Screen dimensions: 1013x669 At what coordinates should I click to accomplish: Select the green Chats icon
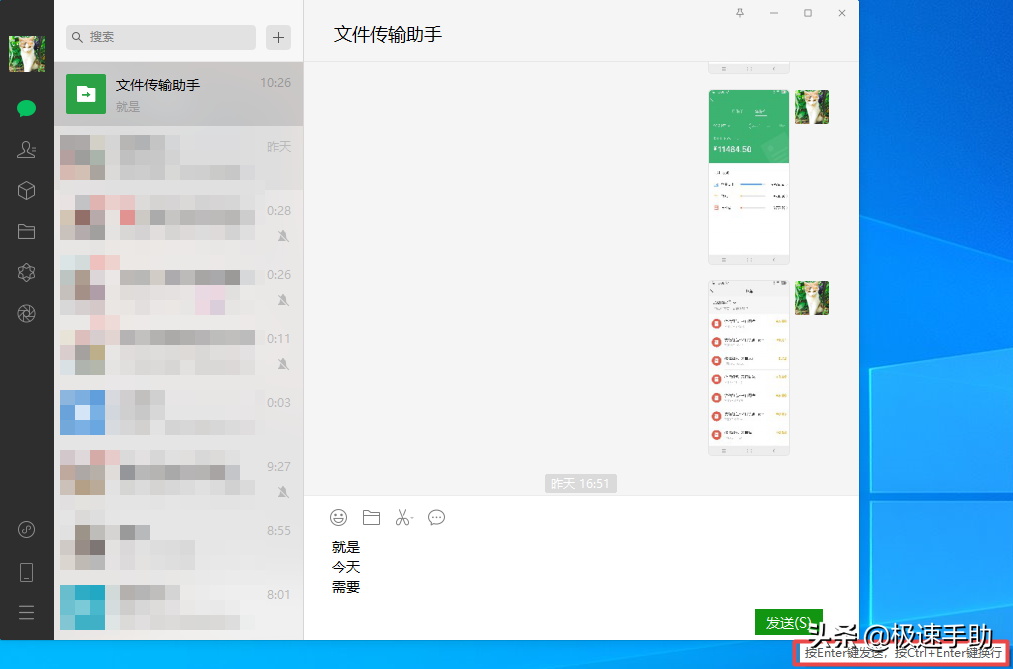pyautogui.click(x=26, y=108)
